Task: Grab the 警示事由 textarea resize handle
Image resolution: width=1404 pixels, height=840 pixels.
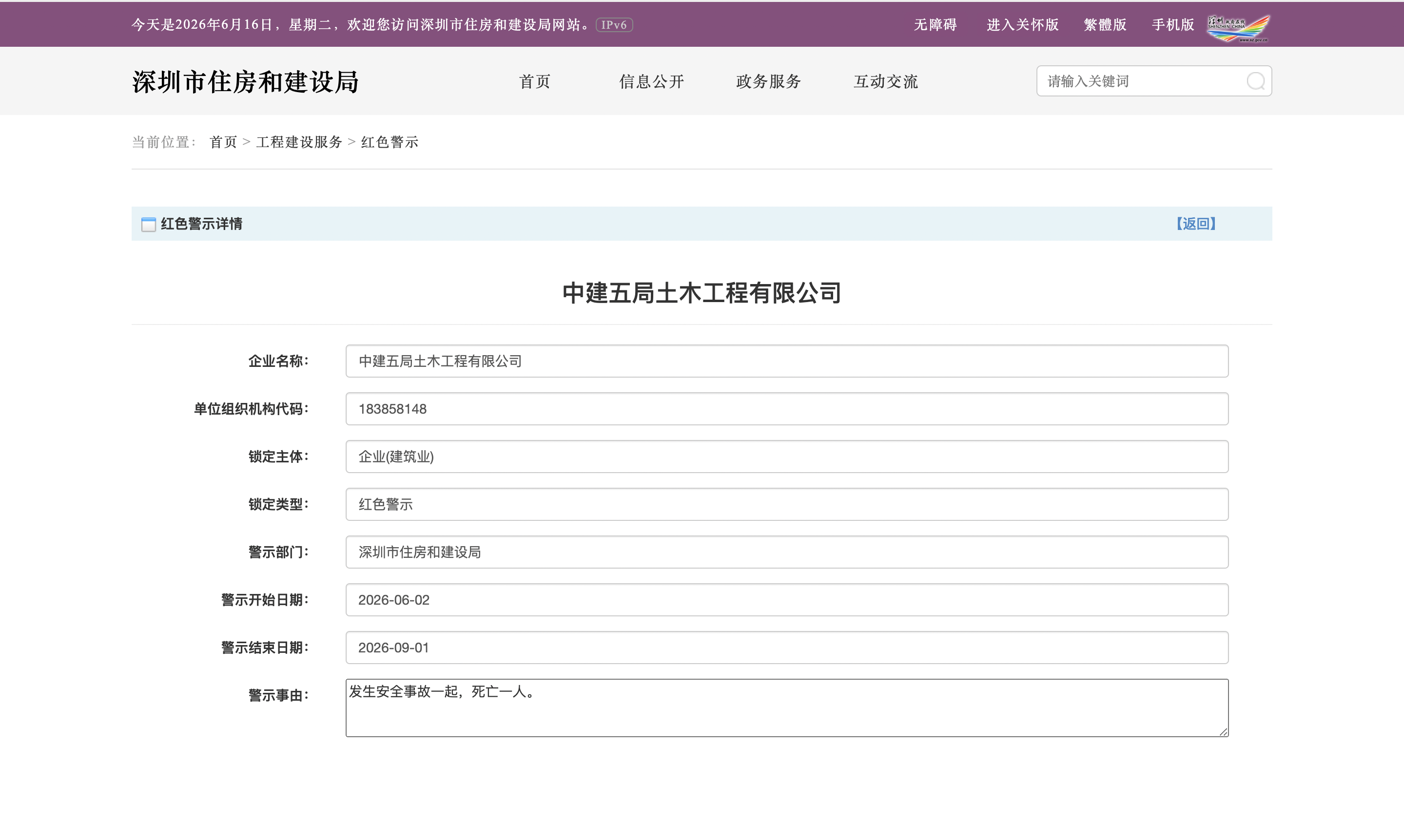Action: (1223, 732)
